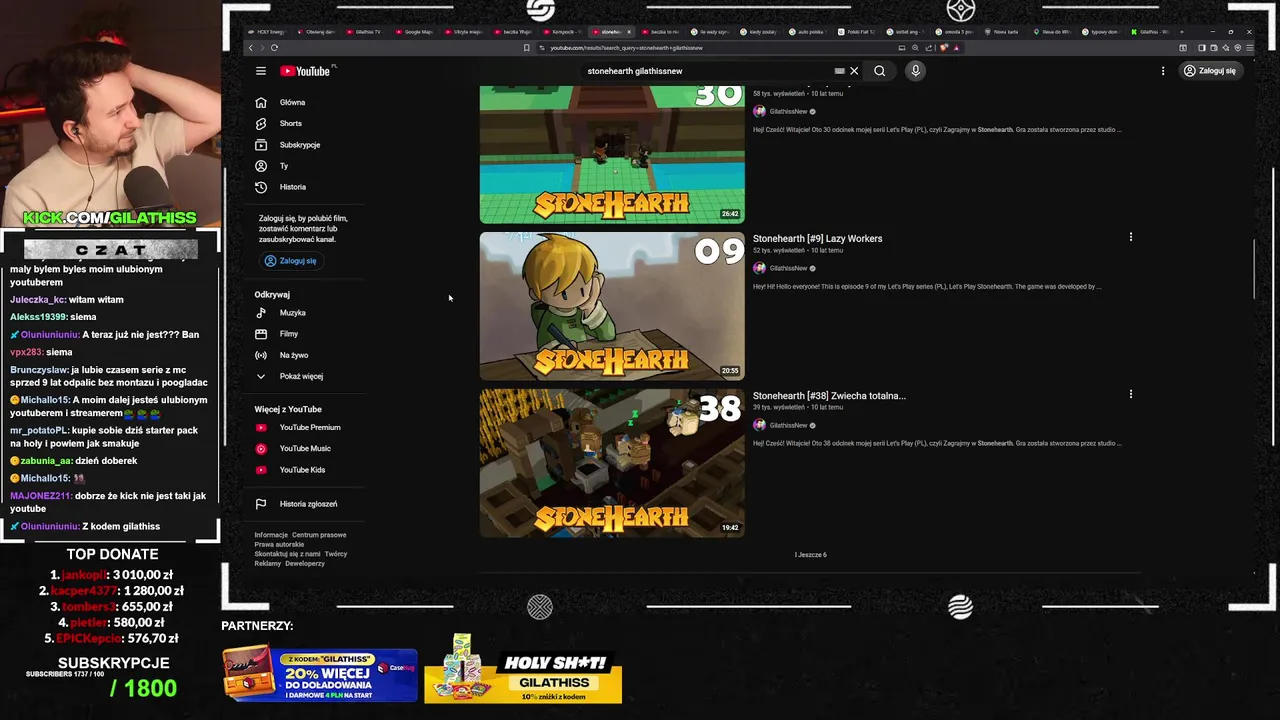Click the sidebar Zaloguj się button
The height and width of the screenshot is (720, 1280).
pos(291,261)
